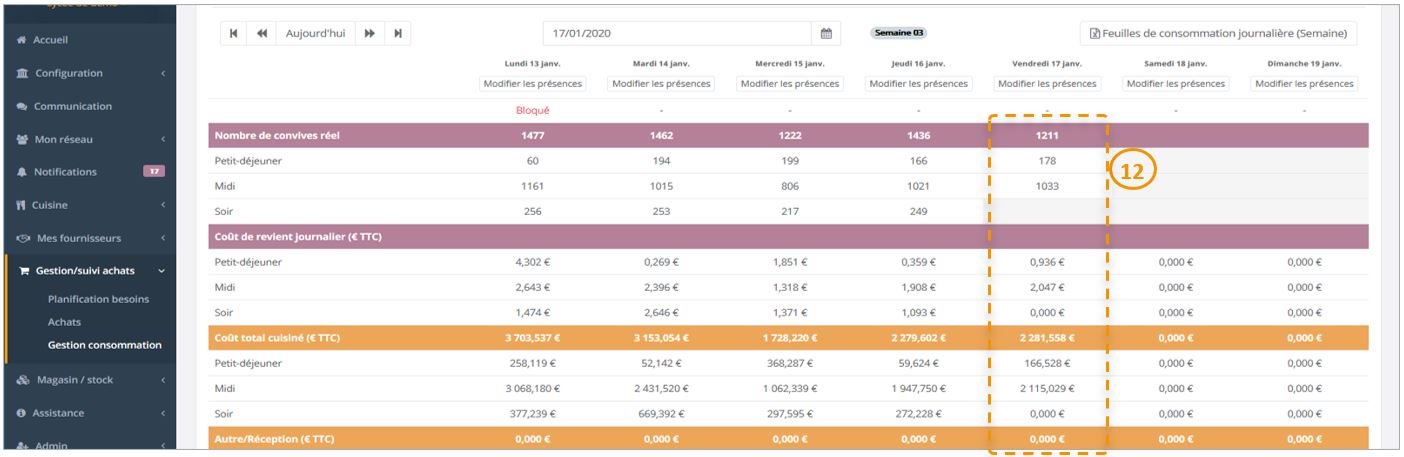
Task: Modifier les présences for Mercredi 15 janv.
Action: point(790,83)
